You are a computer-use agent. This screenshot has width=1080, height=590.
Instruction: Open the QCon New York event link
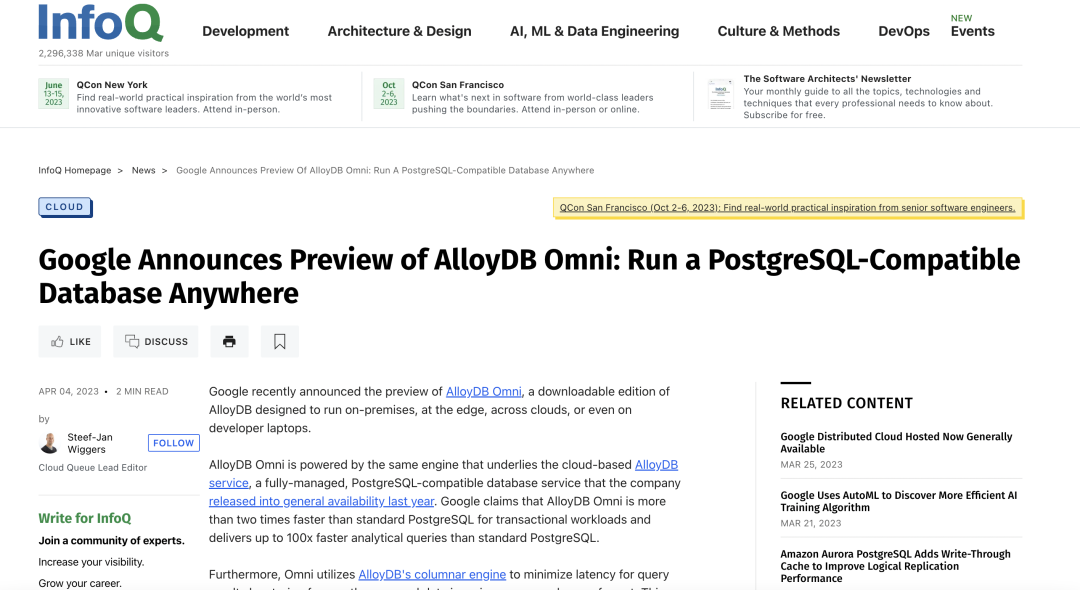point(112,85)
